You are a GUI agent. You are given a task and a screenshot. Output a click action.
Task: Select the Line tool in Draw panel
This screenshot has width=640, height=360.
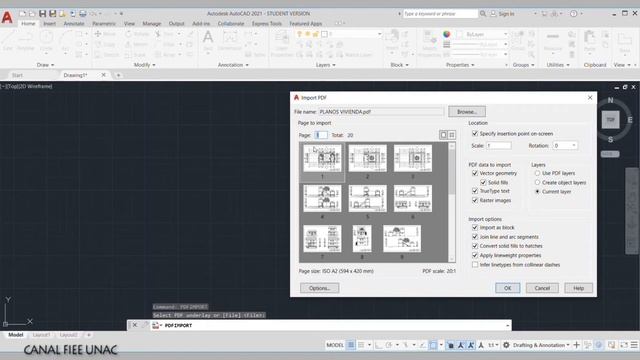coord(8,41)
